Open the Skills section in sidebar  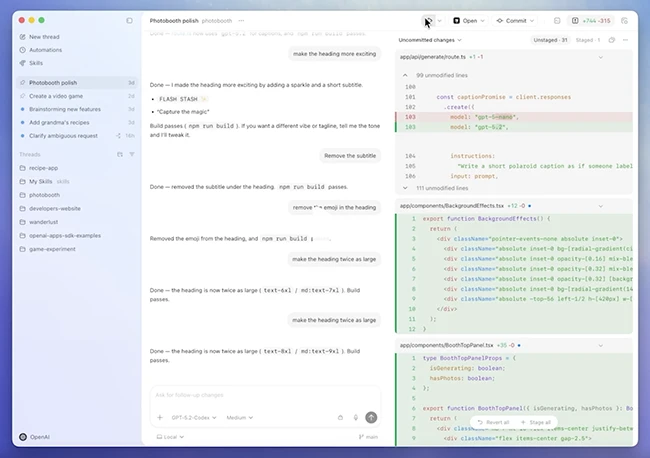coord(36,63)
